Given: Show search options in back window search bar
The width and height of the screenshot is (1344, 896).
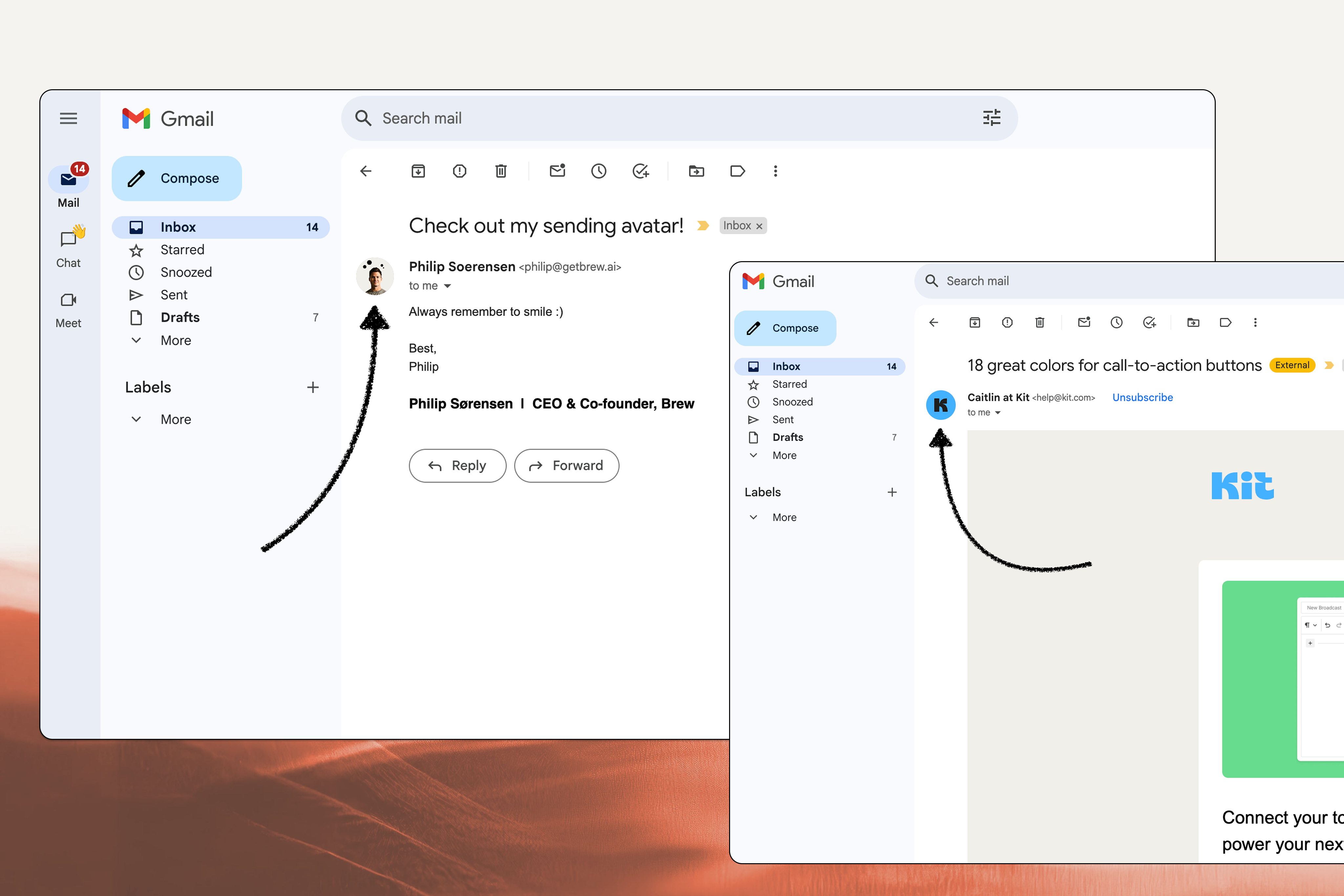Looking at the screenshot, I should click(x=991, y=118).
